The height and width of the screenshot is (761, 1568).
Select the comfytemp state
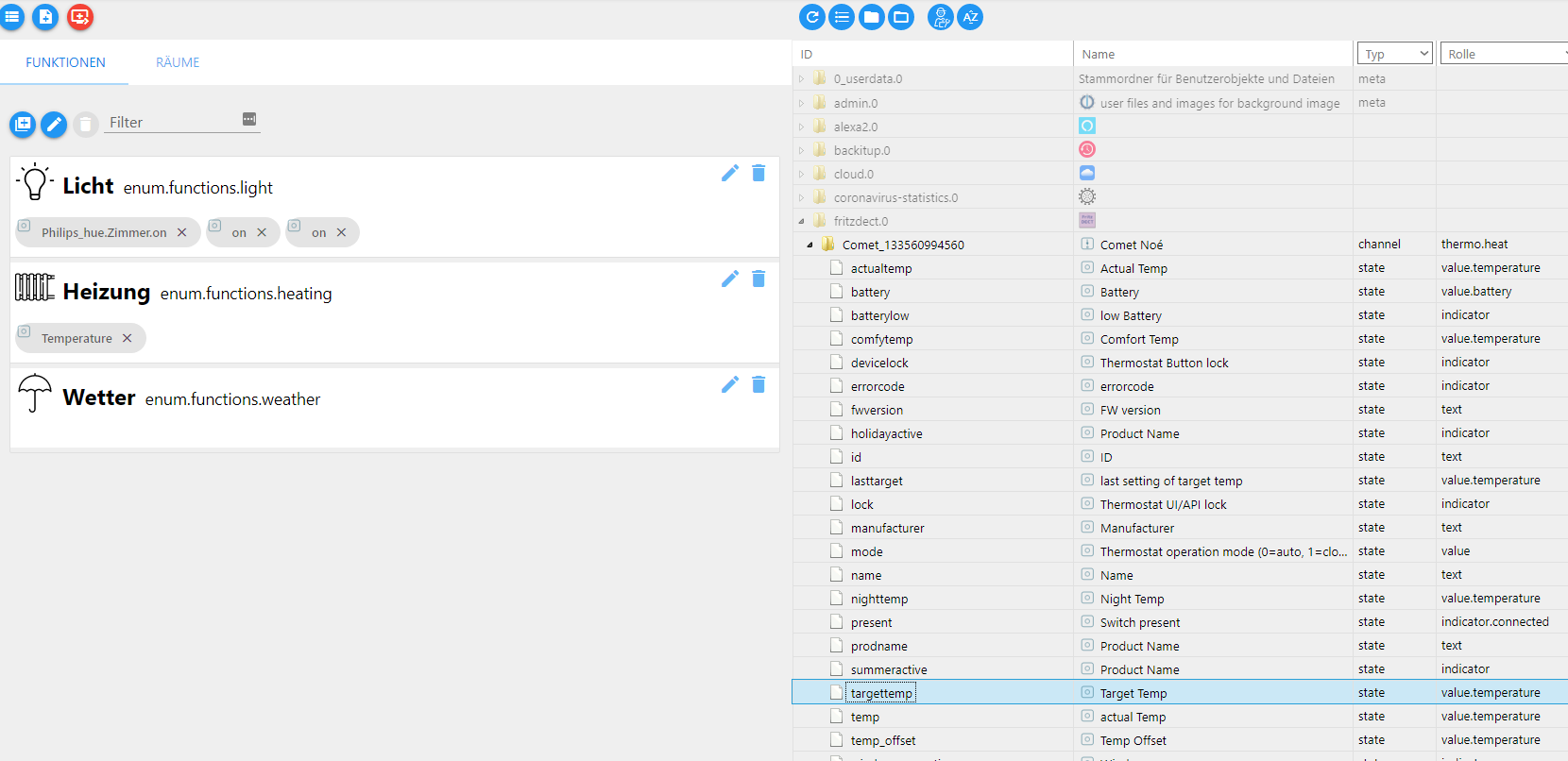pyautogui.click(x=881, y=339)
